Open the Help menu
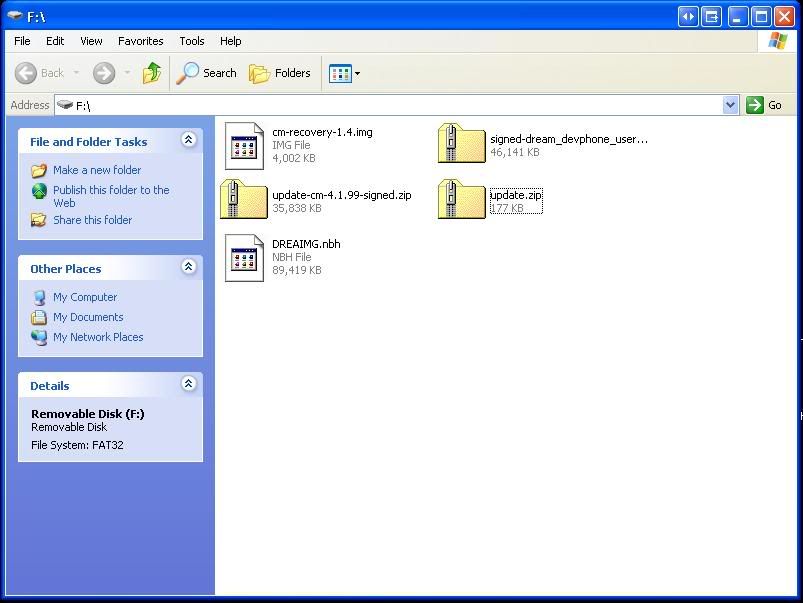Viewport: 803px width, 603px height. [230, 41]
